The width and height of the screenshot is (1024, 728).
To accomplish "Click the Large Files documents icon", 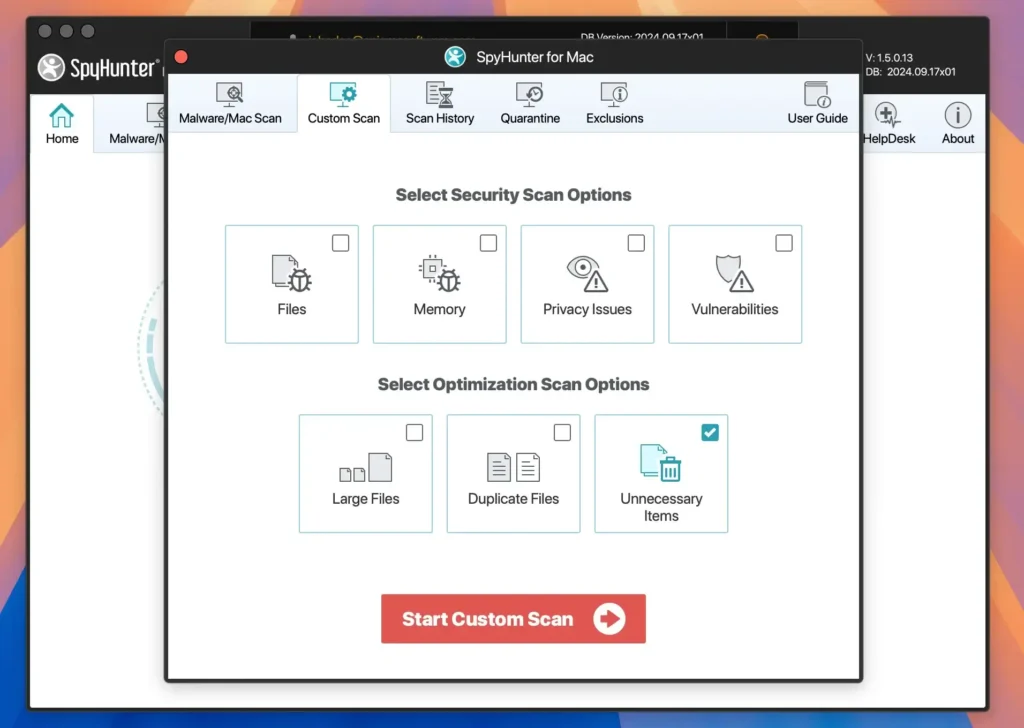I will (366, 467).
